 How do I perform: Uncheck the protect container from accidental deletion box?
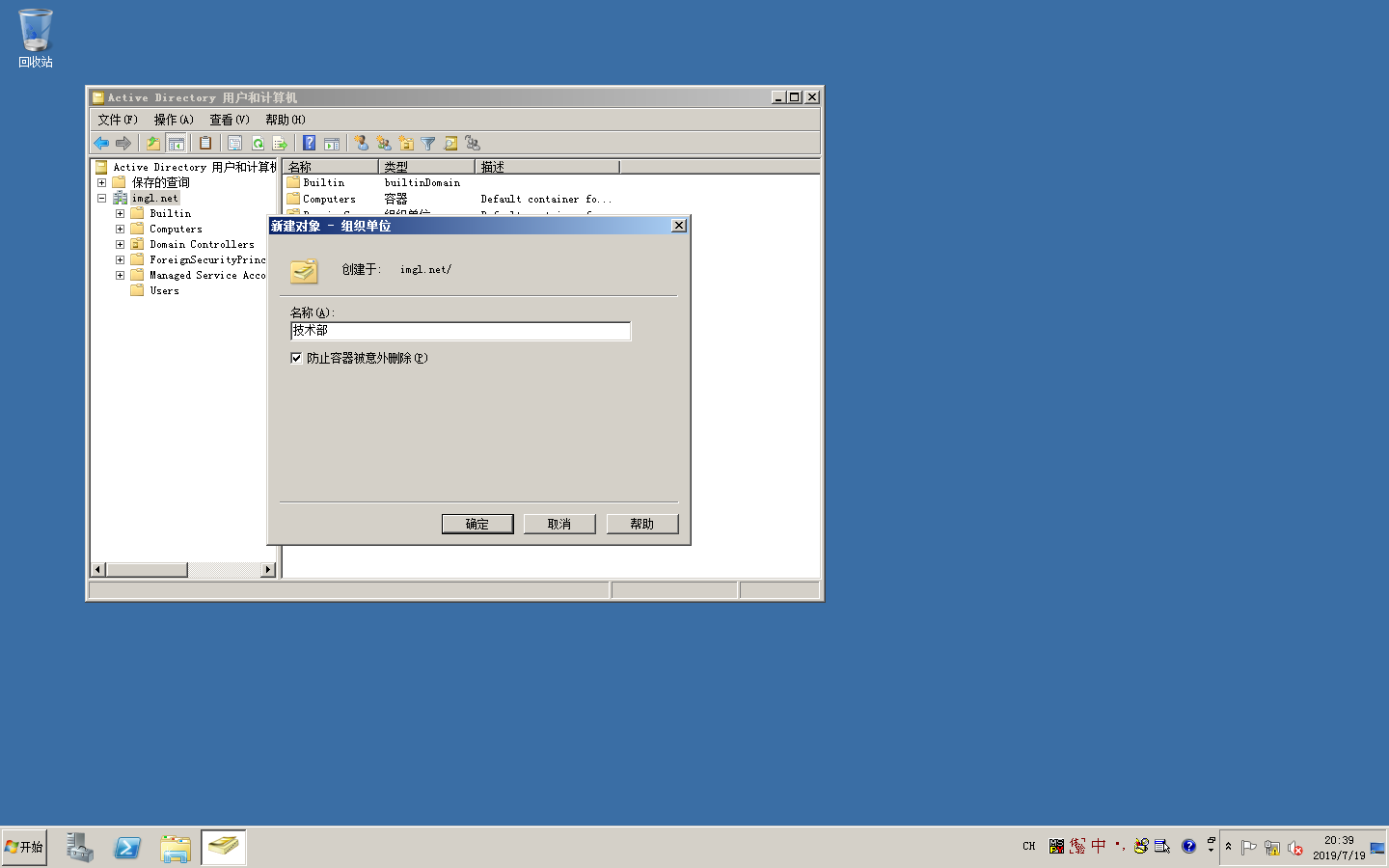pos(296,358)
